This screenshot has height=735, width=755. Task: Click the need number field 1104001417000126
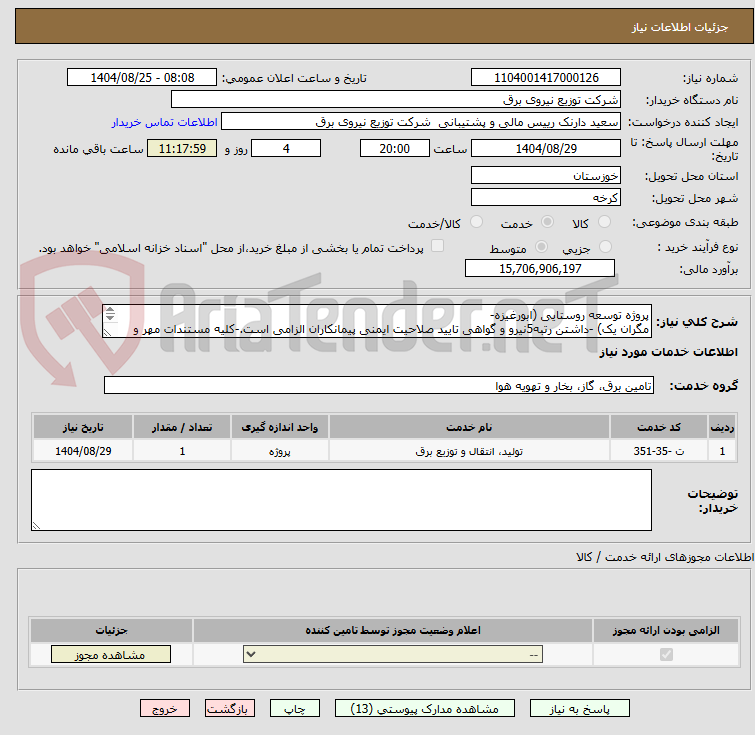coord(546,78)
